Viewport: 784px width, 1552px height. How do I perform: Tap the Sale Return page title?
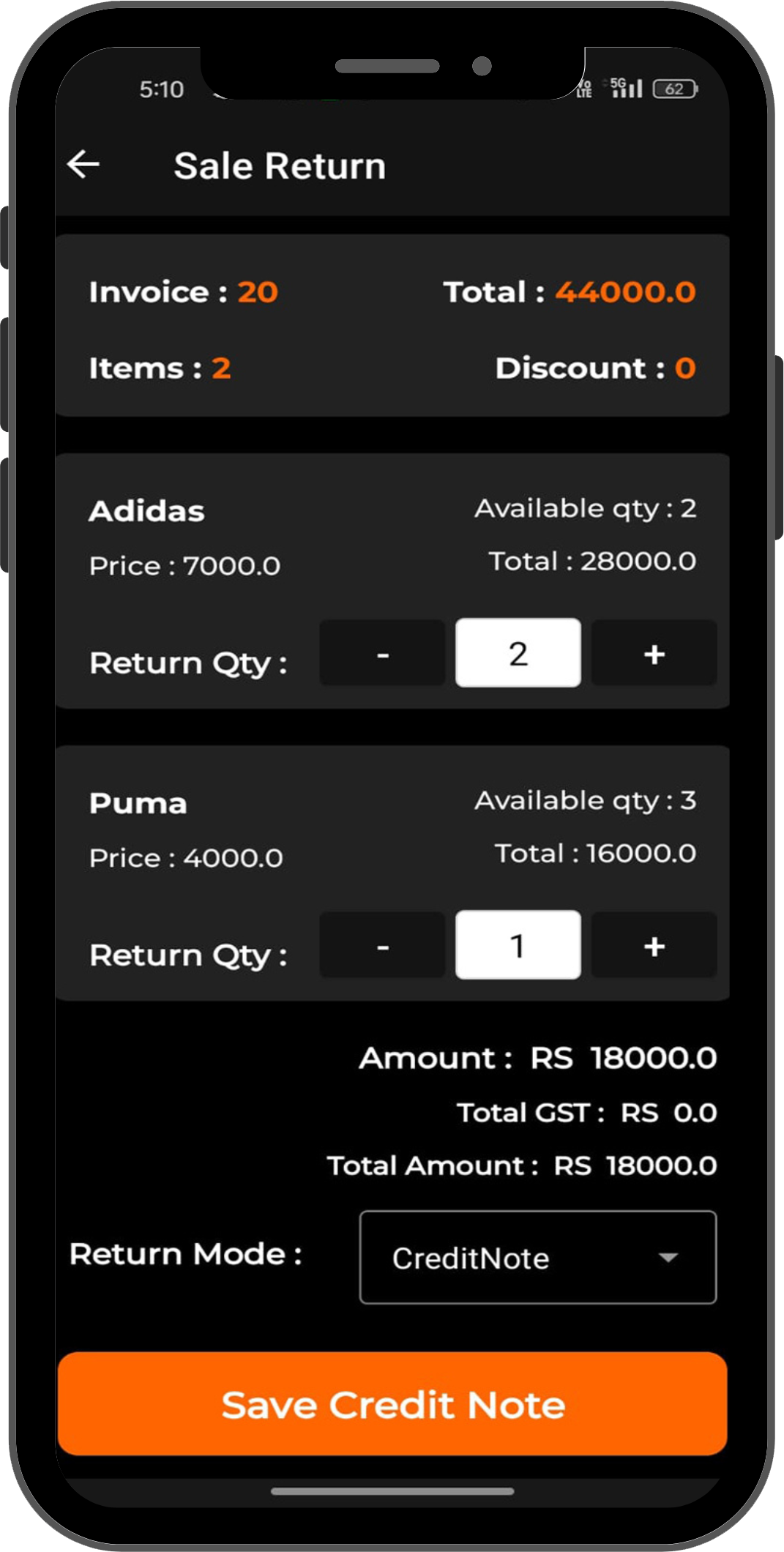click(x=280, y=165)
